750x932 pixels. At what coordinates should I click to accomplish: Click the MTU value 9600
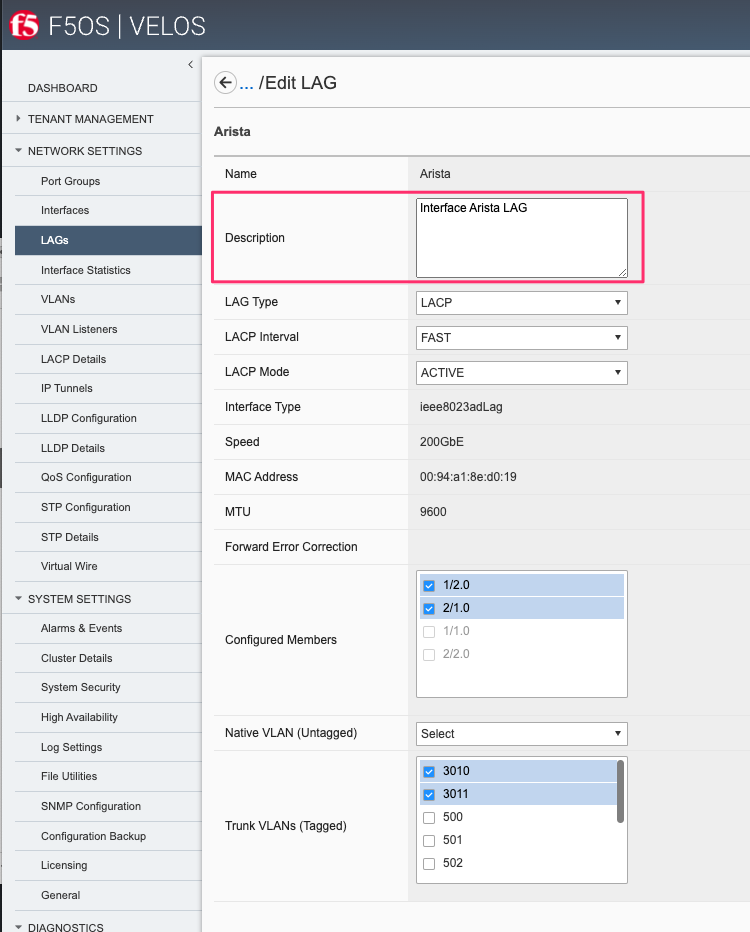(x=433, y=512)
